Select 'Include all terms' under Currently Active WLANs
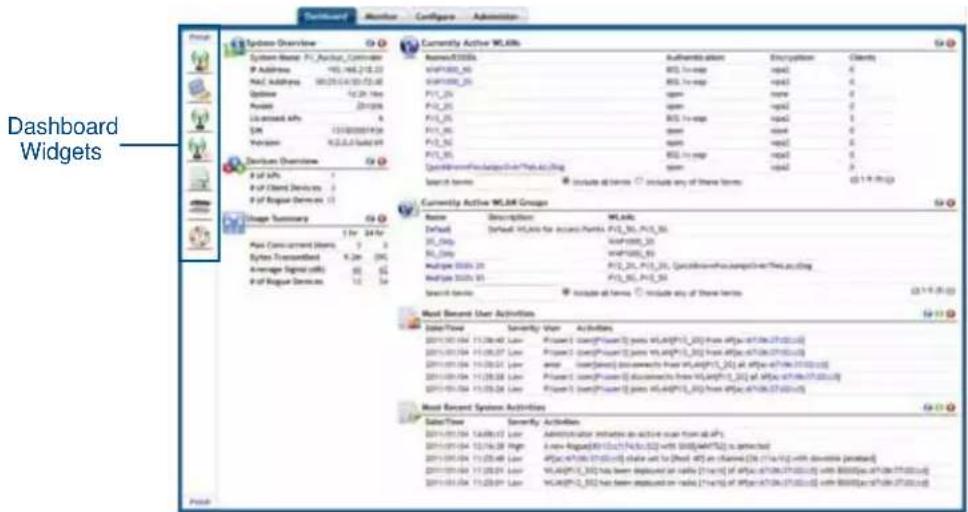This screenshot has height=512, width=968. pos(565,182)
